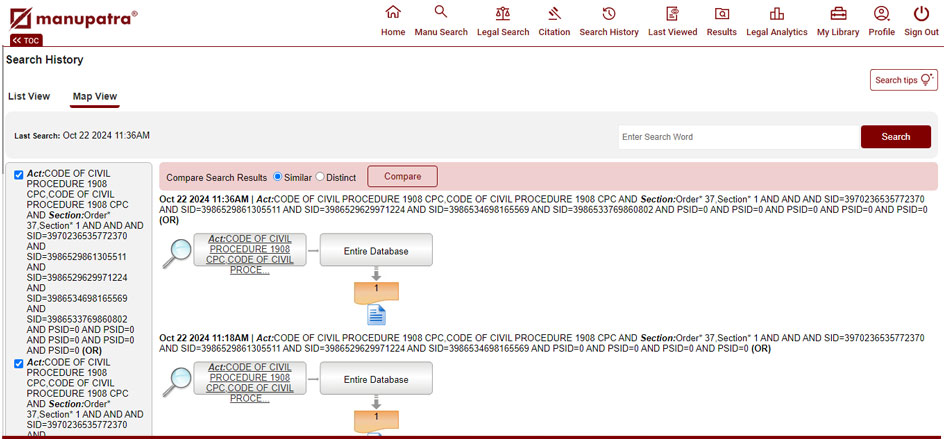Screen dimensions: 944x439
Task: Open the Profile user icon
Action: (881, 13)
